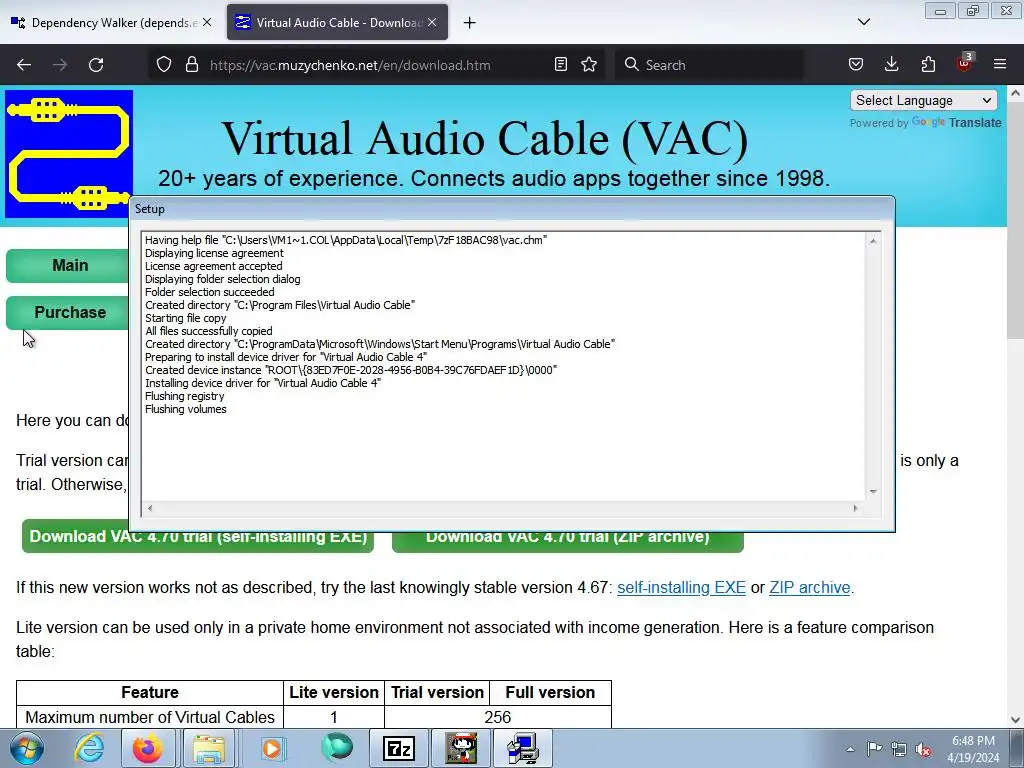Click the setup installer computer taskbar icon
This screenshot has width=1024, height=768.
[x=523, y=748]
